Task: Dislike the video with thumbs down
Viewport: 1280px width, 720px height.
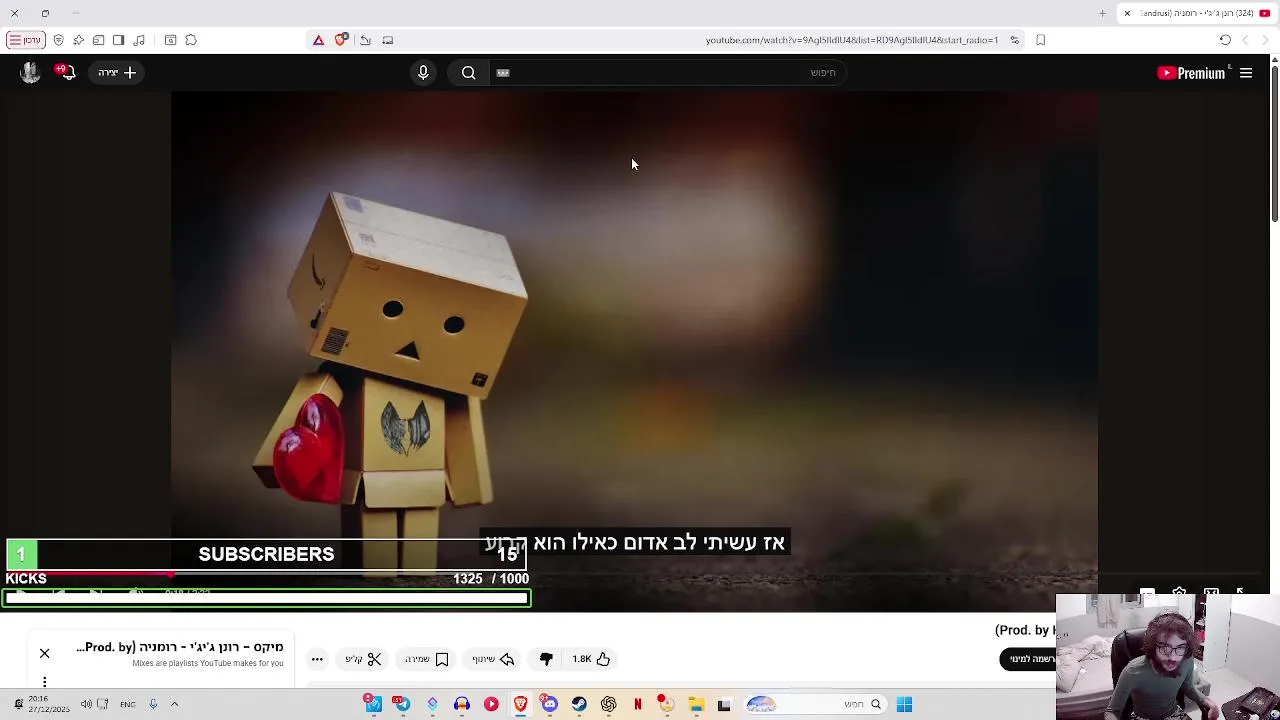Action: (x=546, y=659)
